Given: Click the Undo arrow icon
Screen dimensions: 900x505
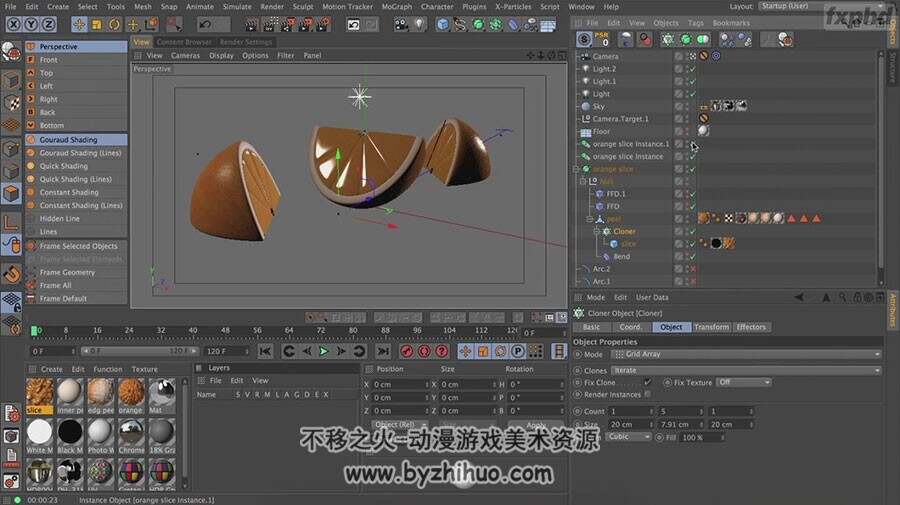Looking at the screenshot, I should click(205, 25).
